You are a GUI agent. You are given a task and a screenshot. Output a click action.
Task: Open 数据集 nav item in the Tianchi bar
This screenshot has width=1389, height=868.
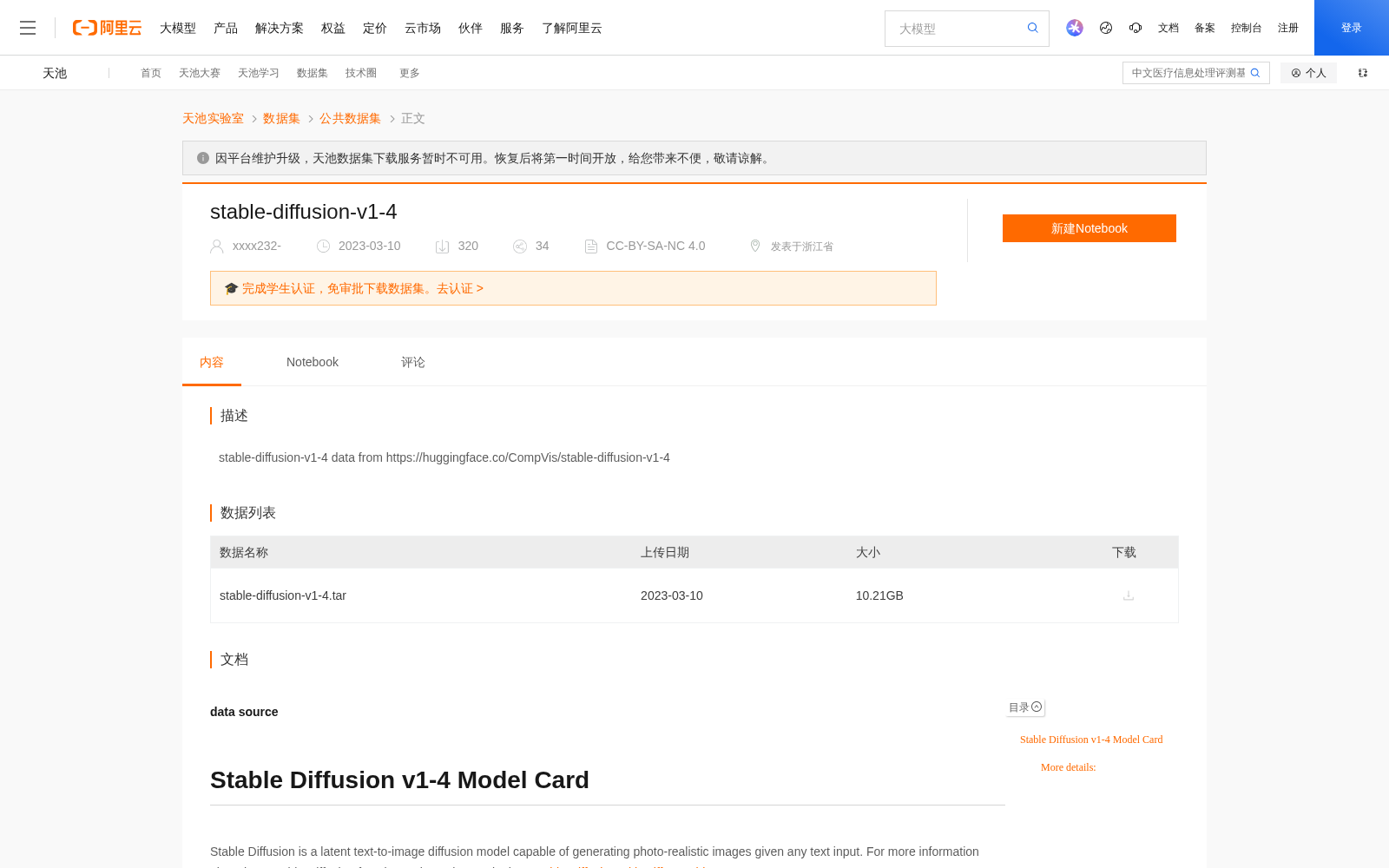(x=313, y=73)
